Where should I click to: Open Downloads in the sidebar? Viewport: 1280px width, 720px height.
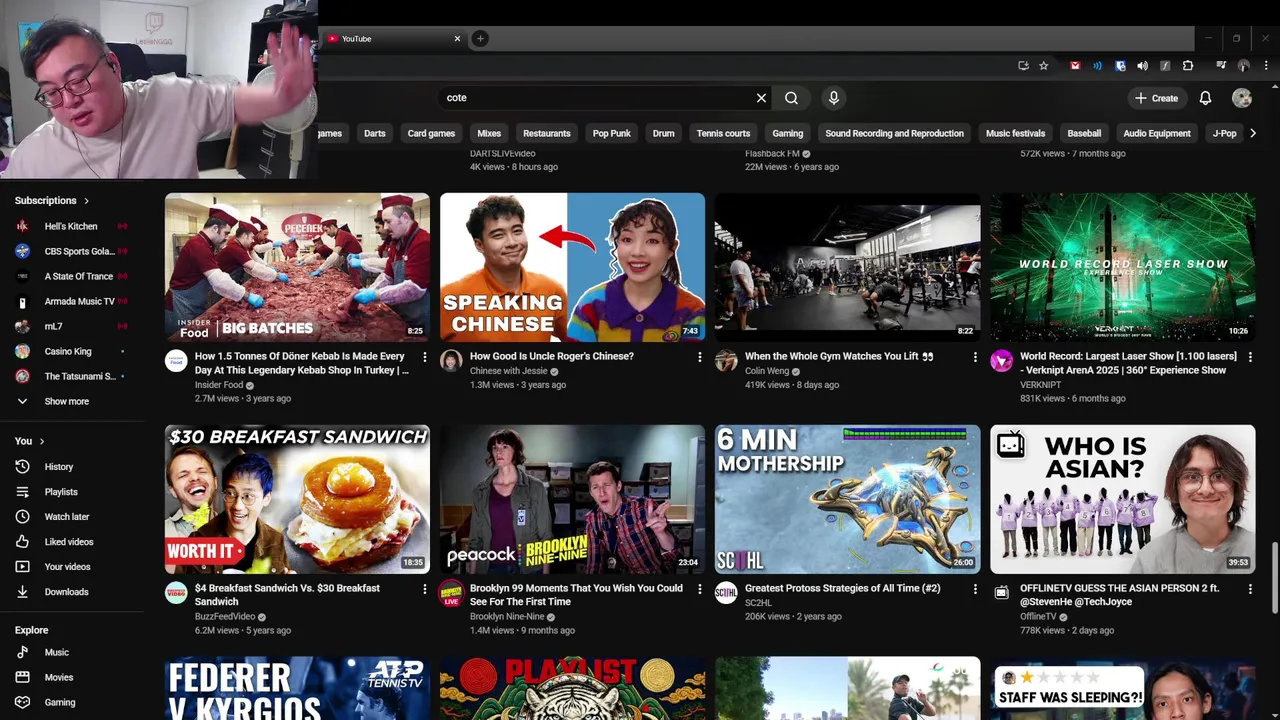pos(72,592)
